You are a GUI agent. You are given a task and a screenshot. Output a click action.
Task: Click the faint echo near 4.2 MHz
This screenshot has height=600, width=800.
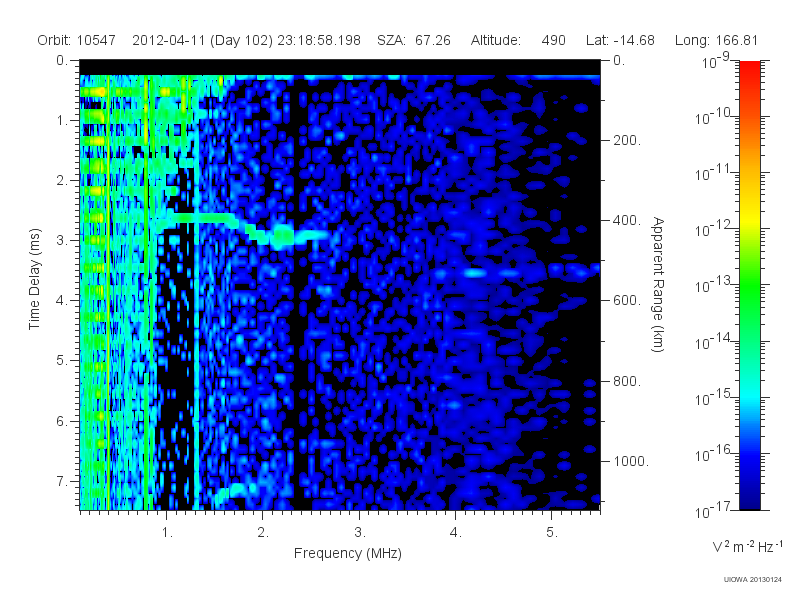coord(475,273)
